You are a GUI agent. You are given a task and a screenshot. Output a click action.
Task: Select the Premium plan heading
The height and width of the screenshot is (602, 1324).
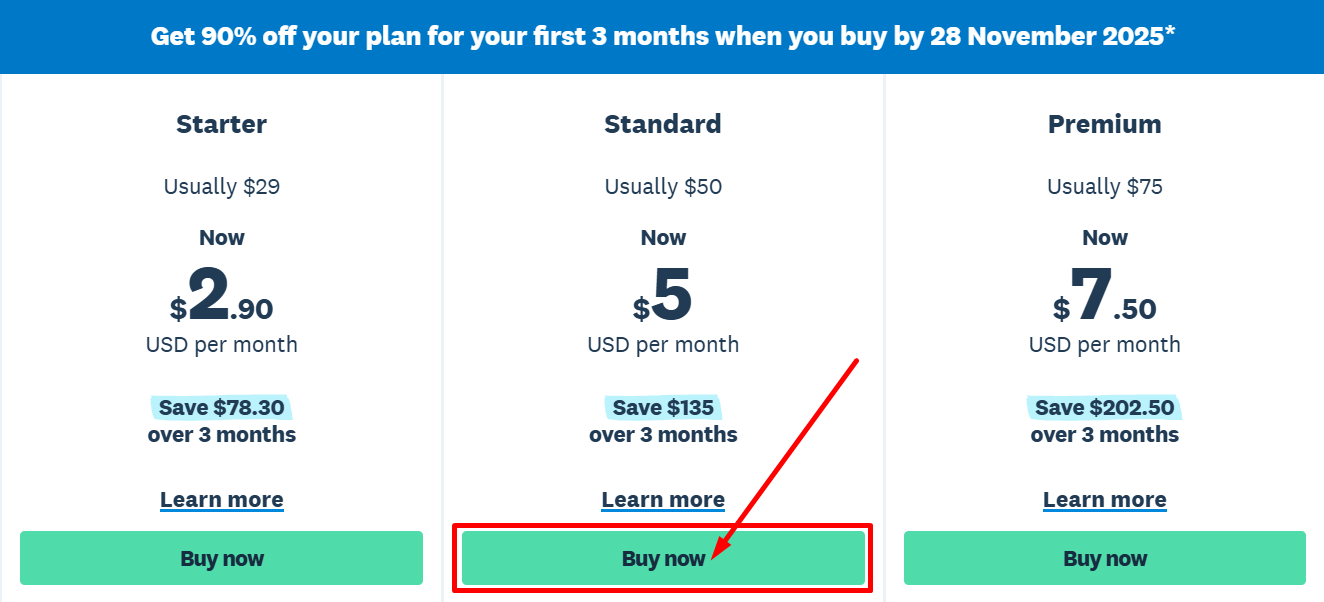click(x=1104, y=124)
